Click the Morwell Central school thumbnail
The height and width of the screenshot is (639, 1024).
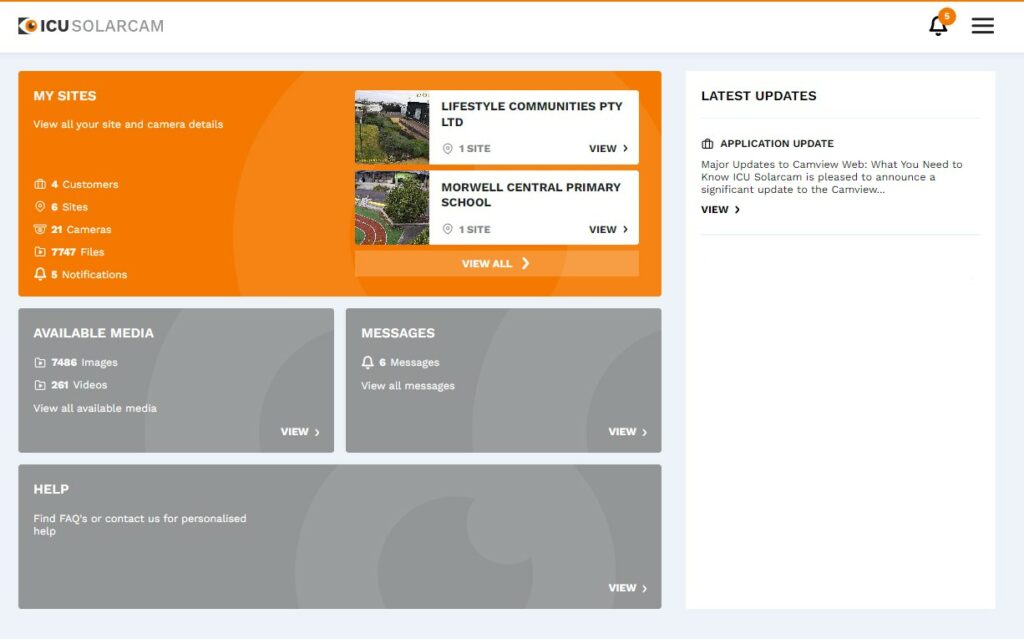(392, 208)
